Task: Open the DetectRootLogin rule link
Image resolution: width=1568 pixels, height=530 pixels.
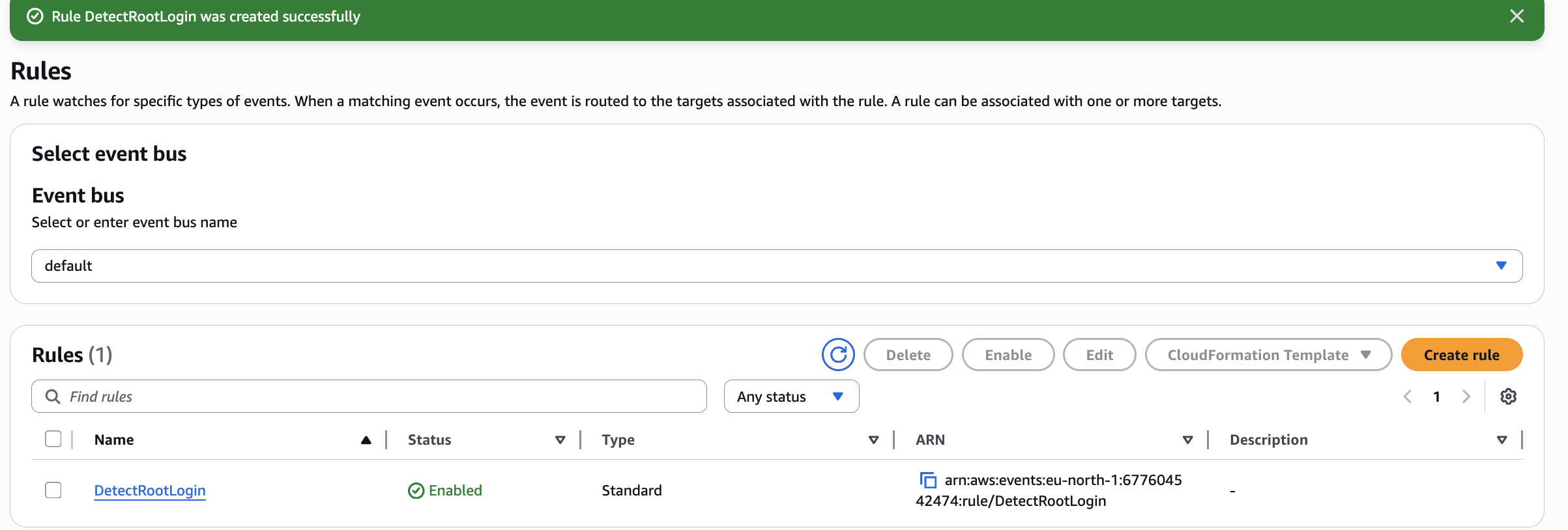Action: [x=150, y=490]
